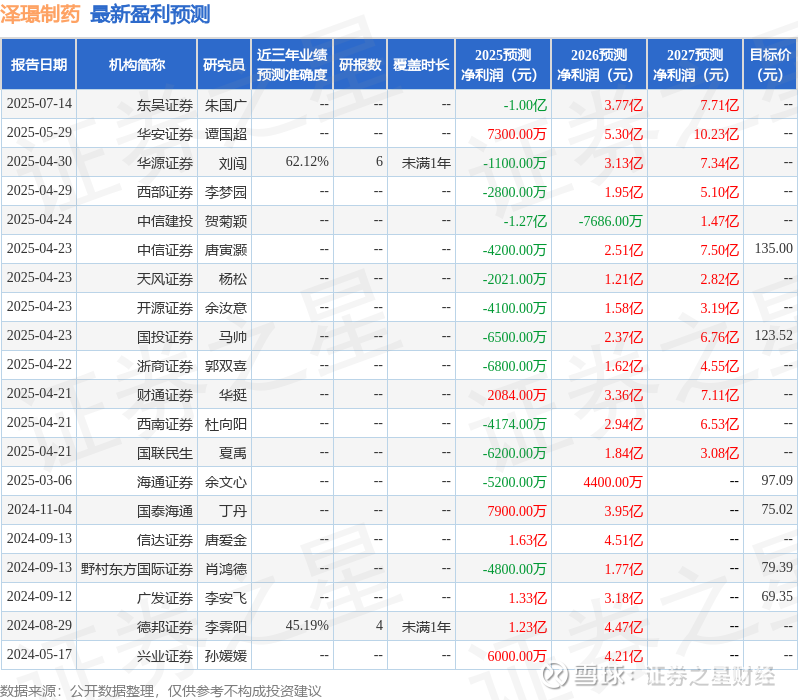
Task: Click the 45.19% accuracy value
Action: tap(307, 626)
